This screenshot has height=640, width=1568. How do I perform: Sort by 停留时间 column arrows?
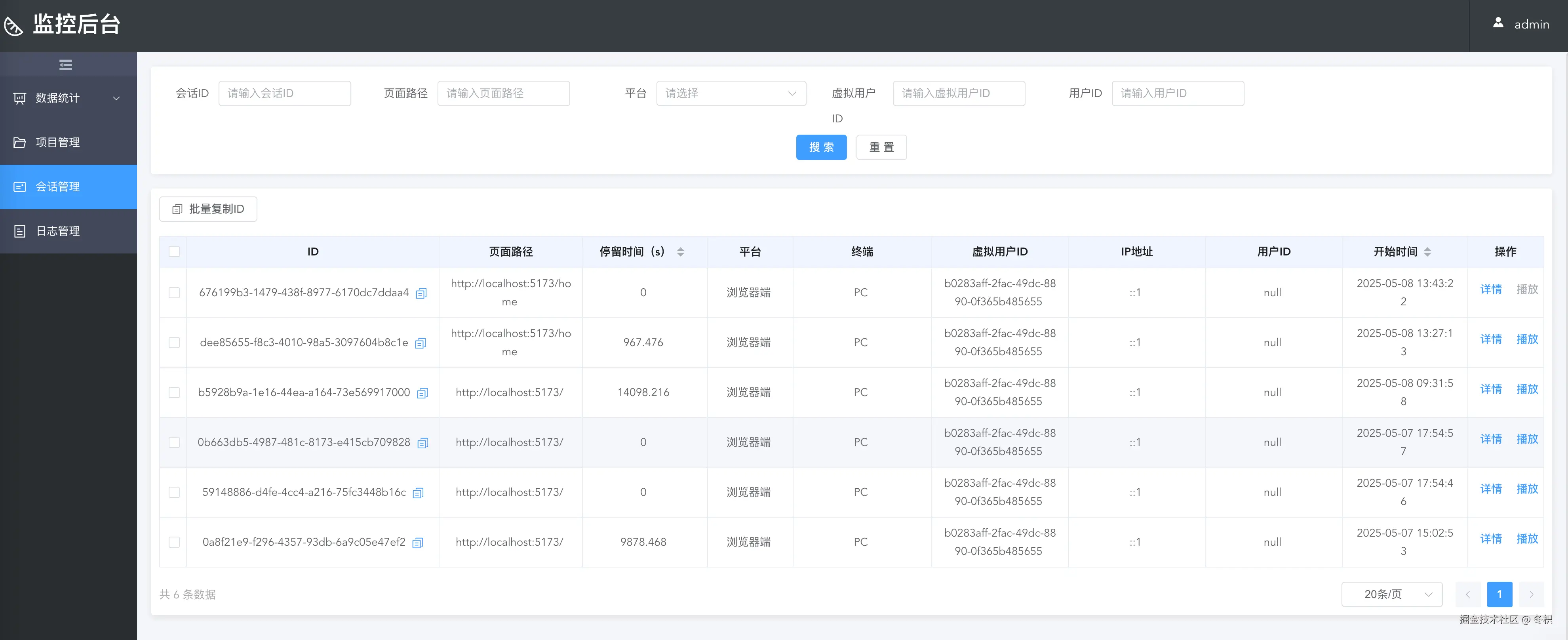coord(681,252)
